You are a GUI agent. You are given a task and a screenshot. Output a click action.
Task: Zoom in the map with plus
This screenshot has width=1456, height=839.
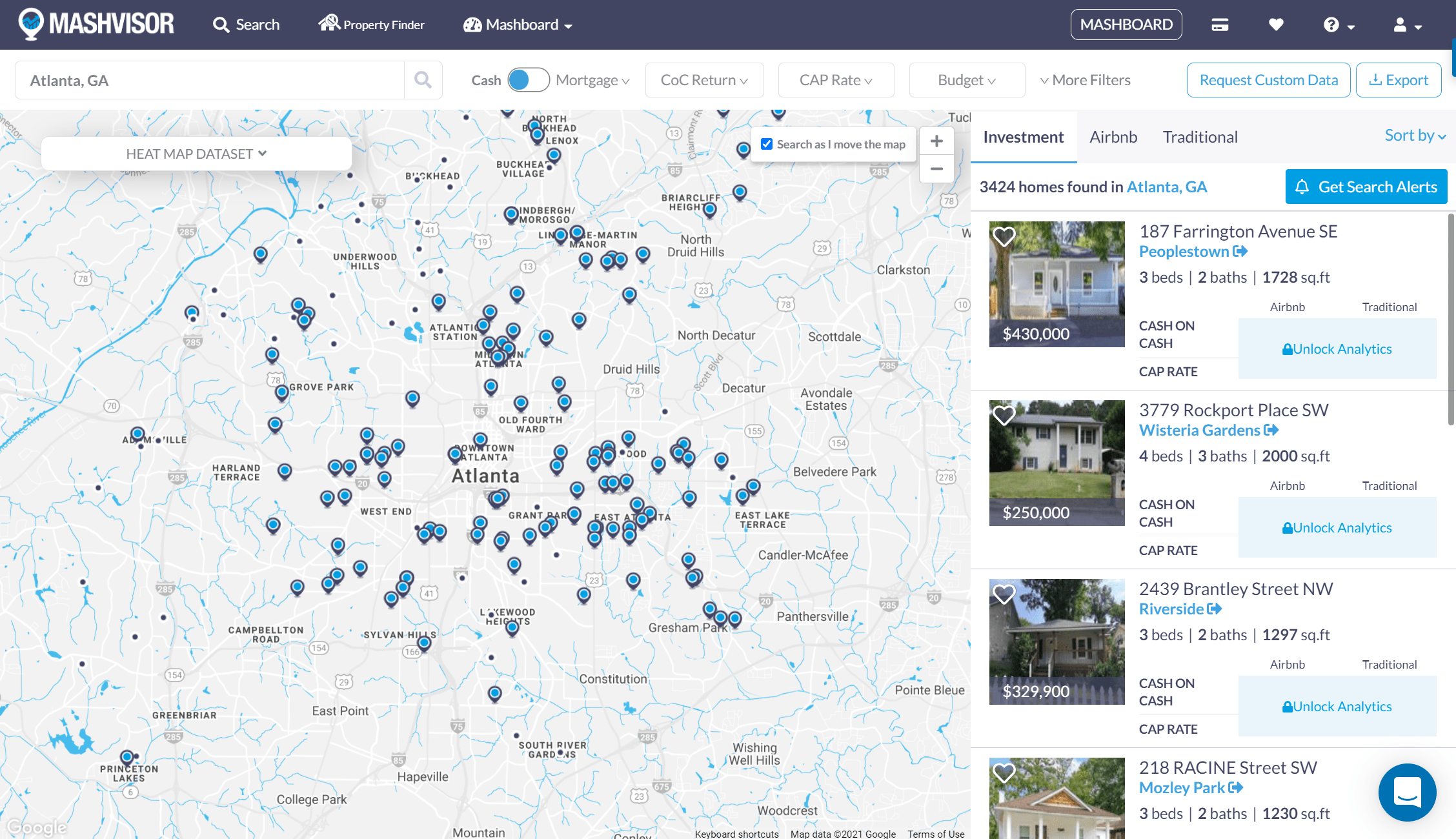click(936, 141)
